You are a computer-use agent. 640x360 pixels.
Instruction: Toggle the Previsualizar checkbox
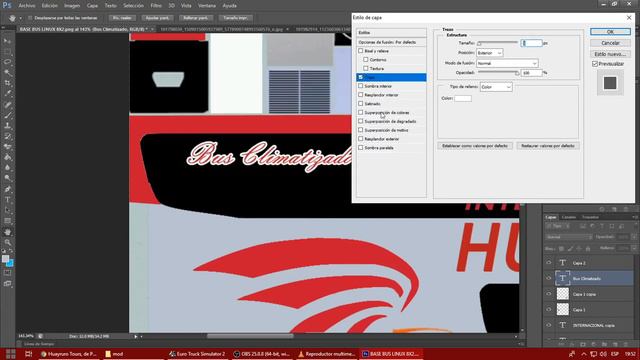pos(595,64)
